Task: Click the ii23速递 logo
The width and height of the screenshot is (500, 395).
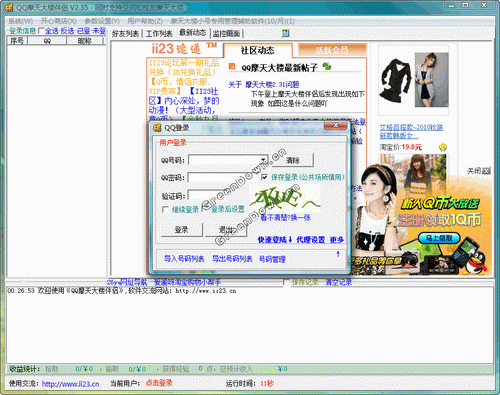Action: pos(184,49)
